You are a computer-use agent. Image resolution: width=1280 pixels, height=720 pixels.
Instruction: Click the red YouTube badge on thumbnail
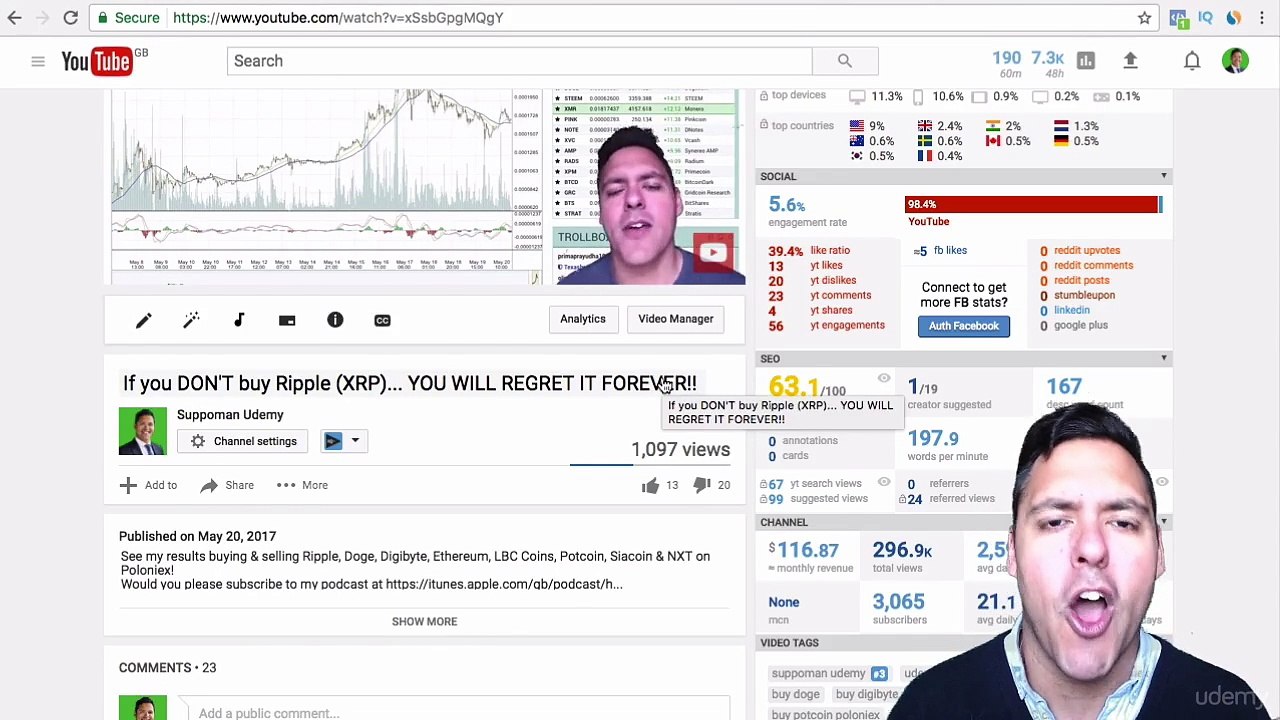pyautogui.click(x=713, y=253)
